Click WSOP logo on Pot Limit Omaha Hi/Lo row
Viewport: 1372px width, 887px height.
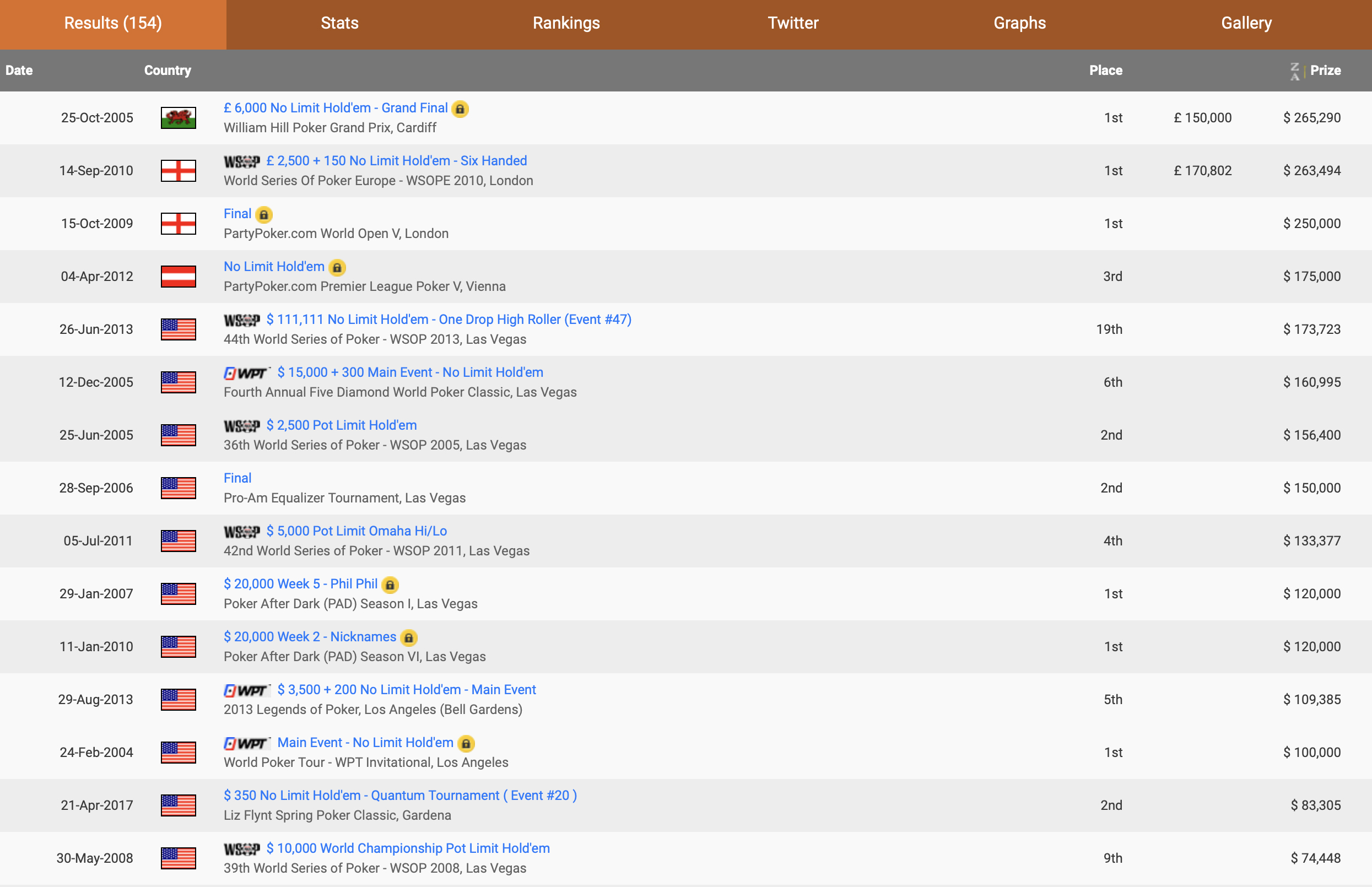point(242,532)
